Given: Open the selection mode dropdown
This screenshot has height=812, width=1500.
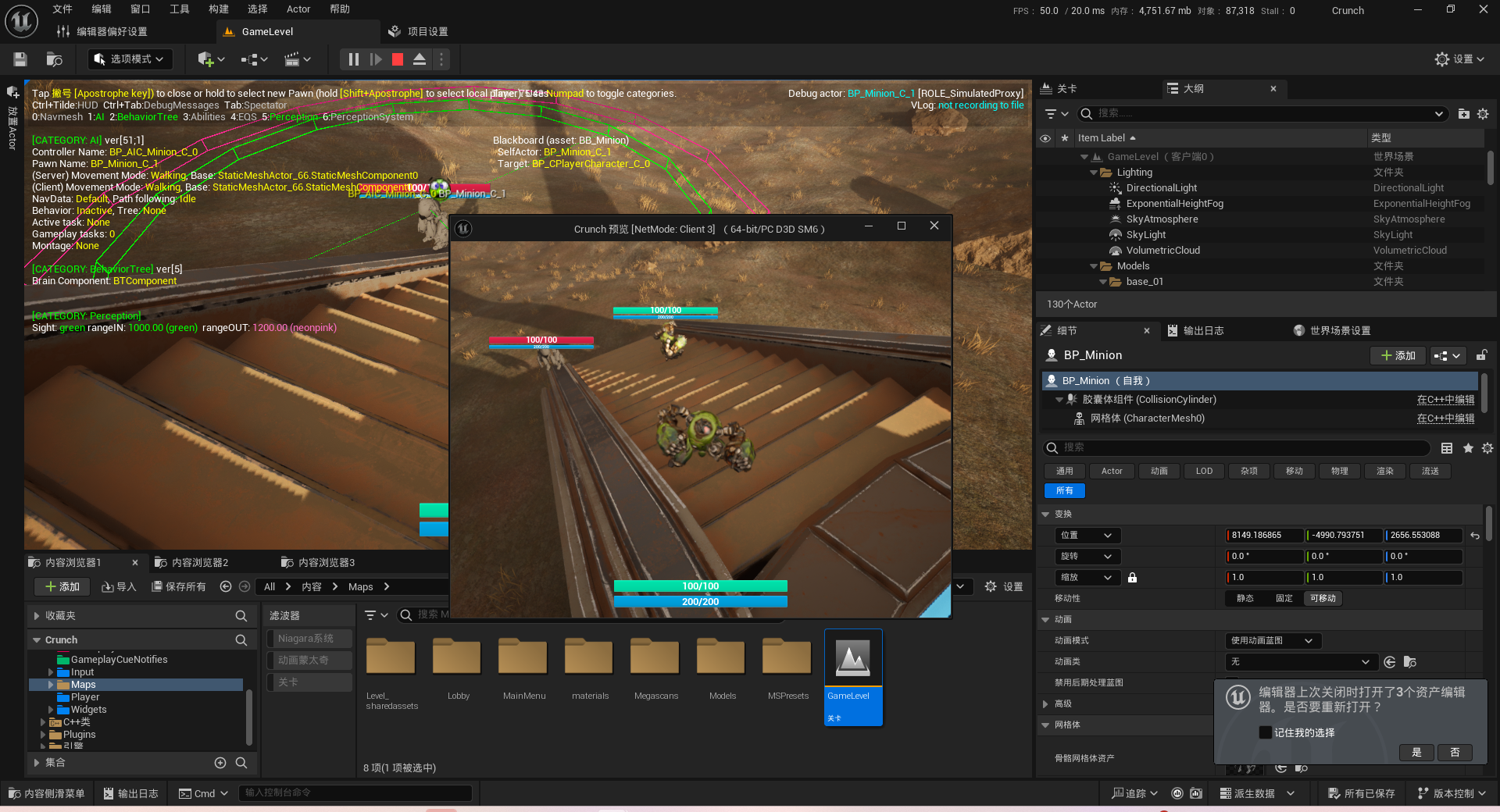Looking at the screenshot, I should pyautogui.click(x=130, y=59).
